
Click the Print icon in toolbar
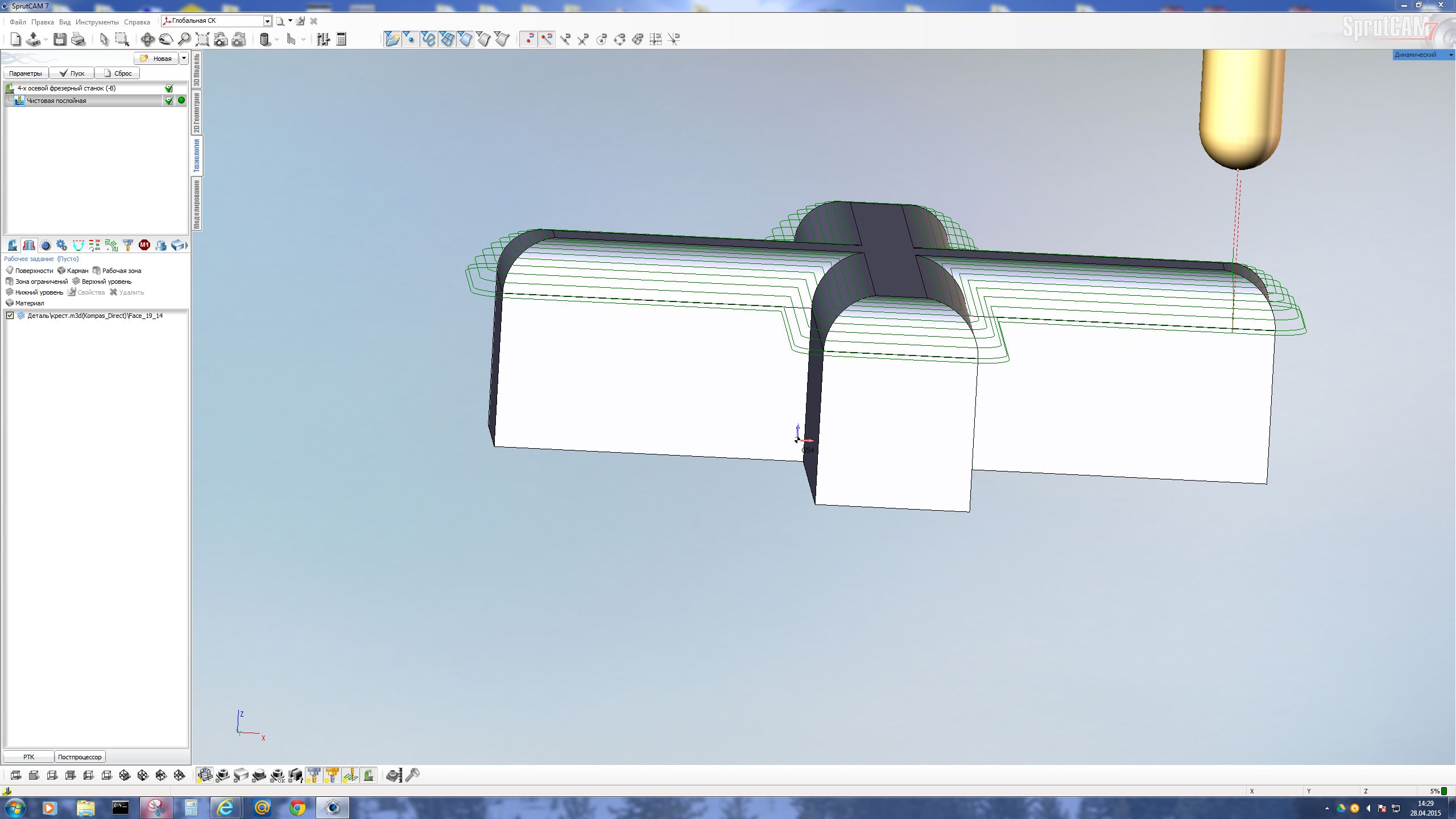pyautogui.click(x=78, y=39)
